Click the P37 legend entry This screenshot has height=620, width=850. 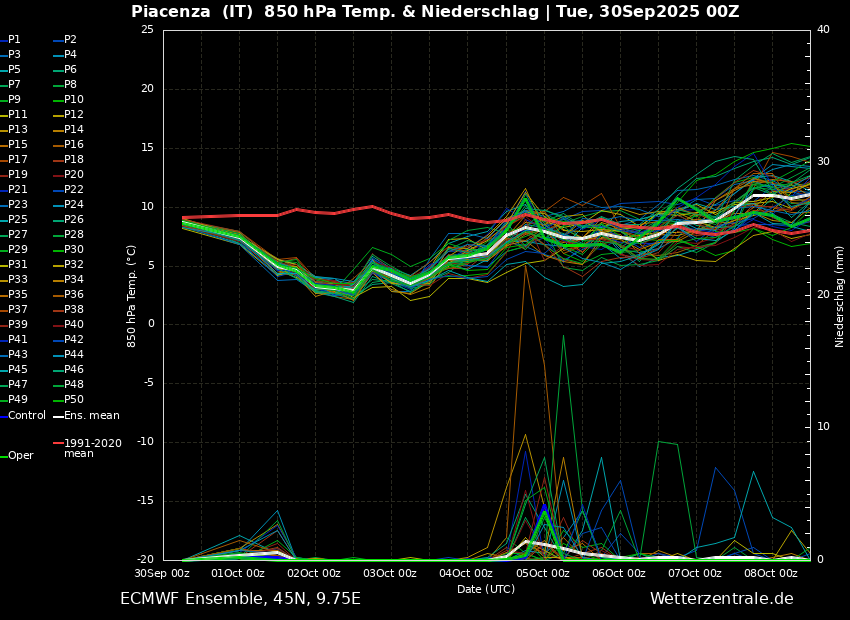click(x=18, y=310)
